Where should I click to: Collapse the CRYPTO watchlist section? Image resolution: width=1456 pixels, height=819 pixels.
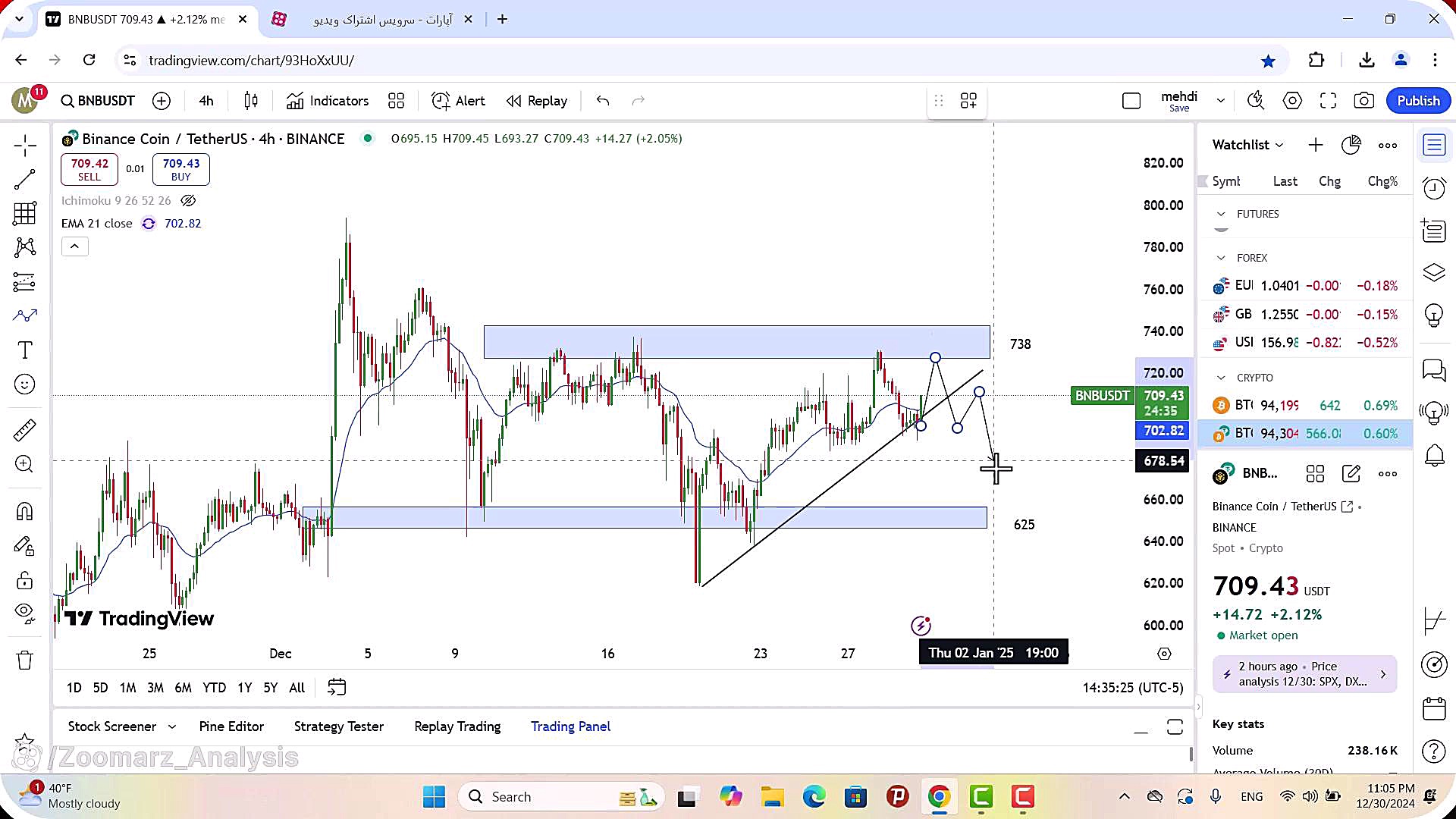point(1221,378)
